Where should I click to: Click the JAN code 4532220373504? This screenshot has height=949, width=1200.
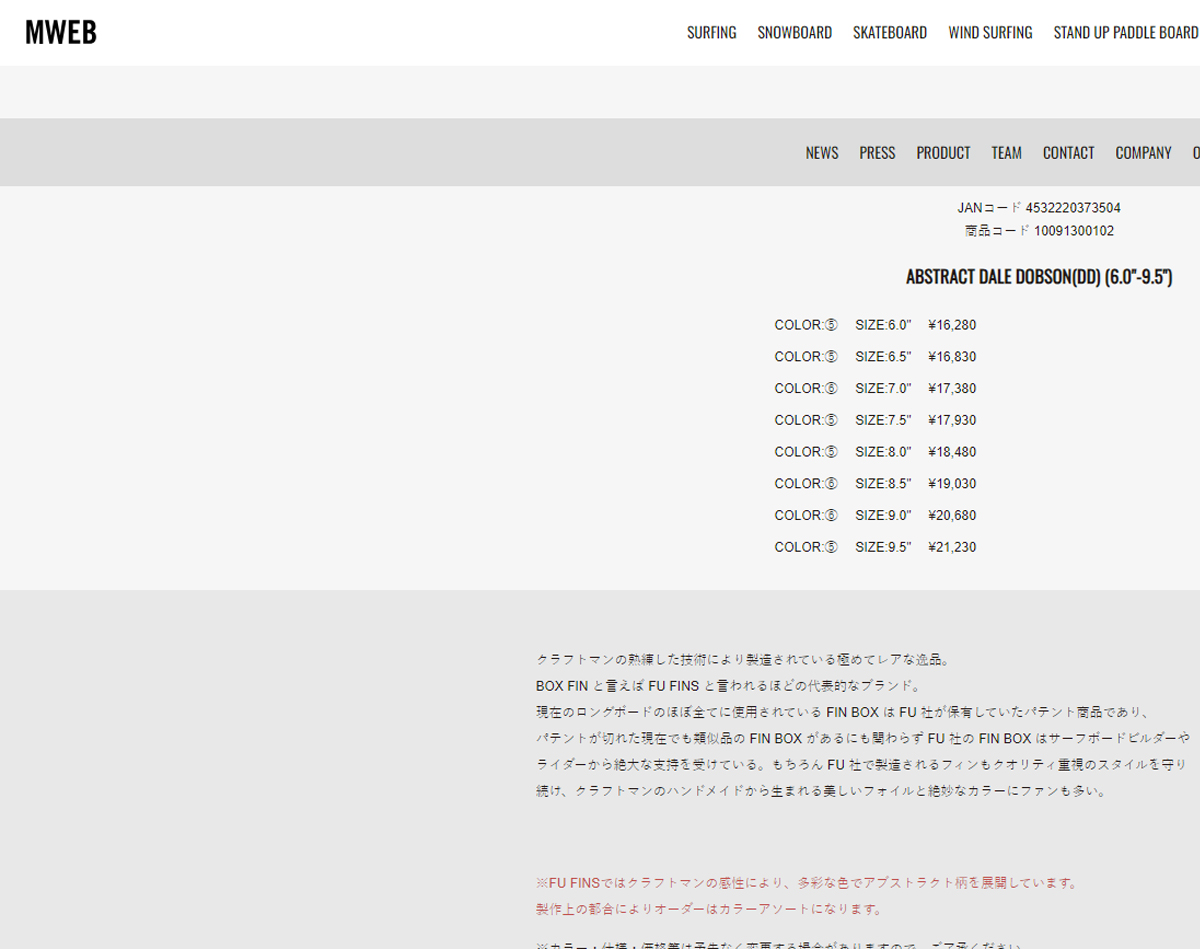click(x=1040, y=207)
